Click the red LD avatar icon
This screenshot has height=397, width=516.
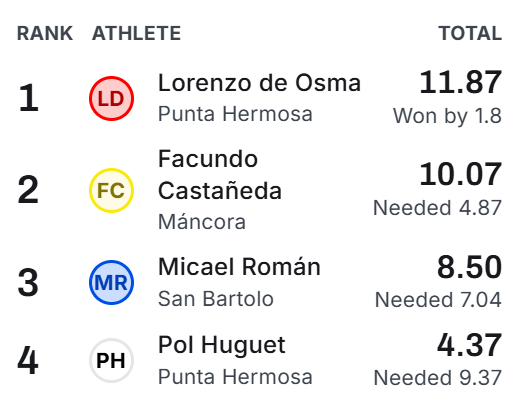tap(111, 98)
